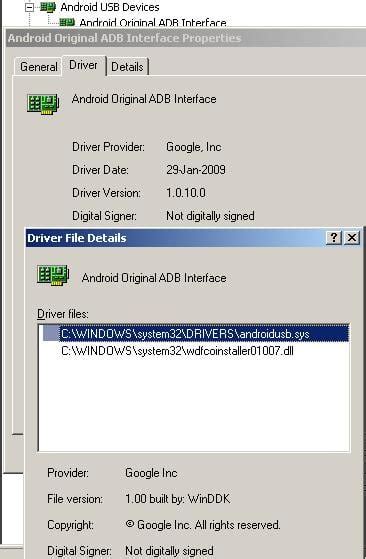Collapse the Android USB Devices tree node
Screen dimensions: 366x559
tap(30, 7)
